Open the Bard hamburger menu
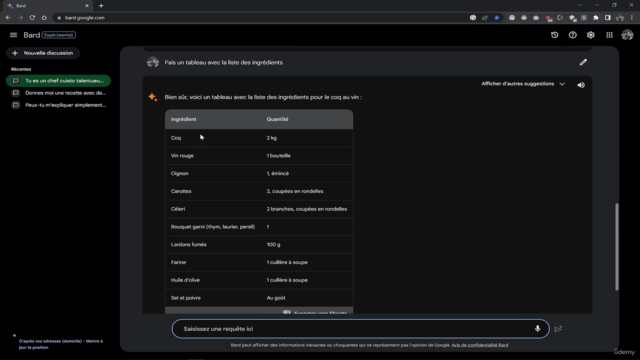640x360 pixels. (13, 35)
